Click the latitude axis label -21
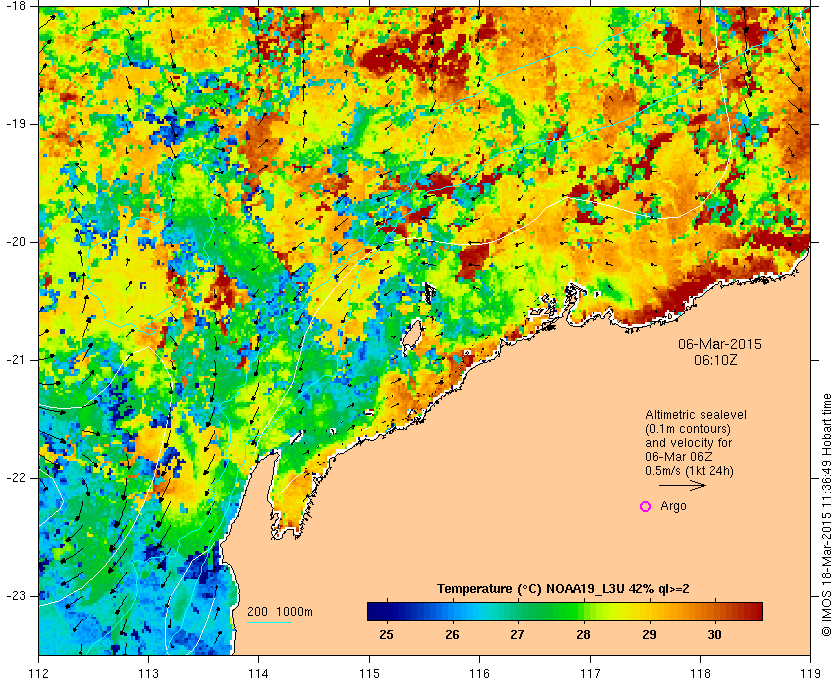Image resolution: width=840 pixels, height=680 pixels. pos(15,360)
